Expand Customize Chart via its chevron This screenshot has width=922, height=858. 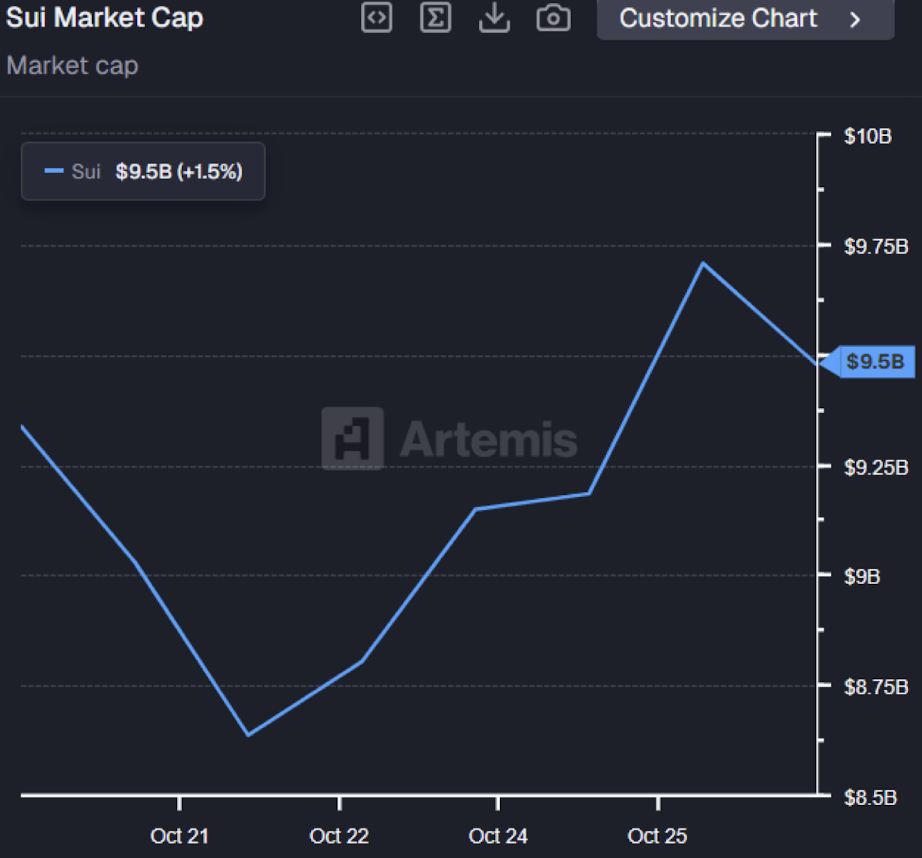click(x=854, y=18)
